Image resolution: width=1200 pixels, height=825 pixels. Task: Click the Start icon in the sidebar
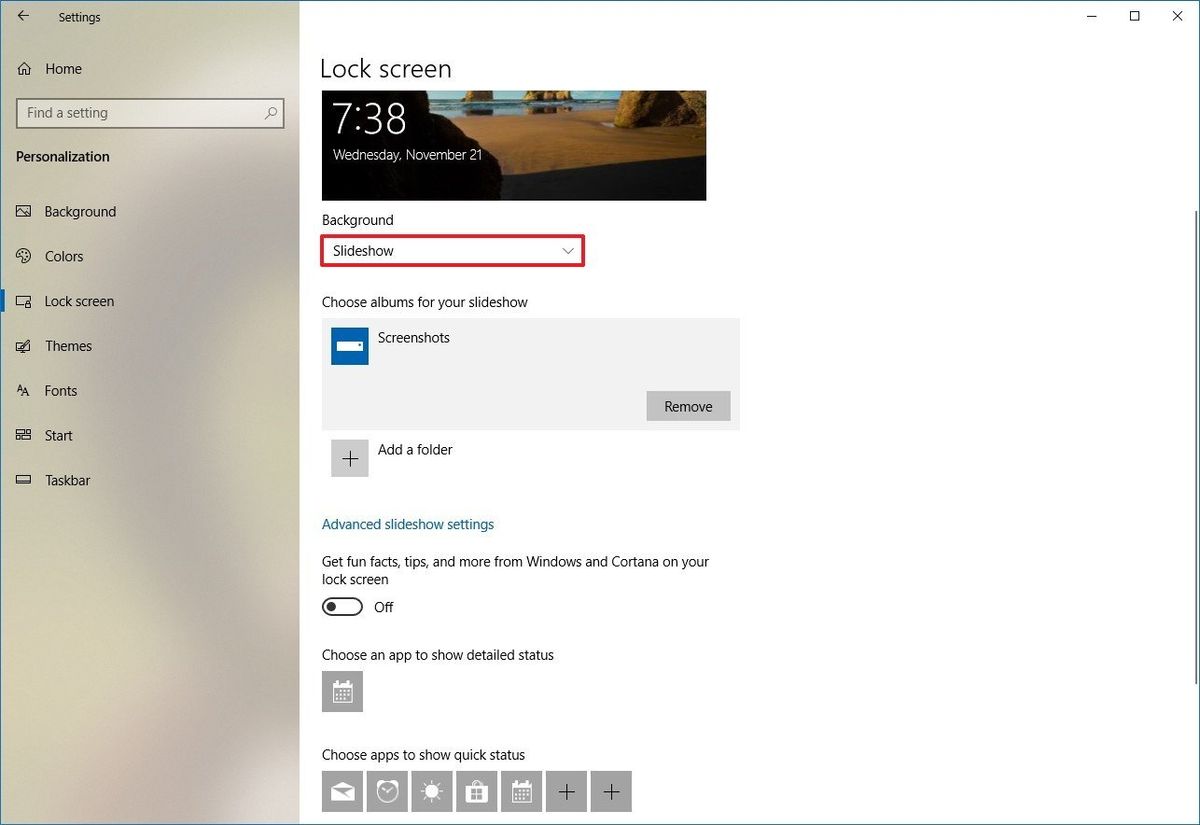point(23,435)
